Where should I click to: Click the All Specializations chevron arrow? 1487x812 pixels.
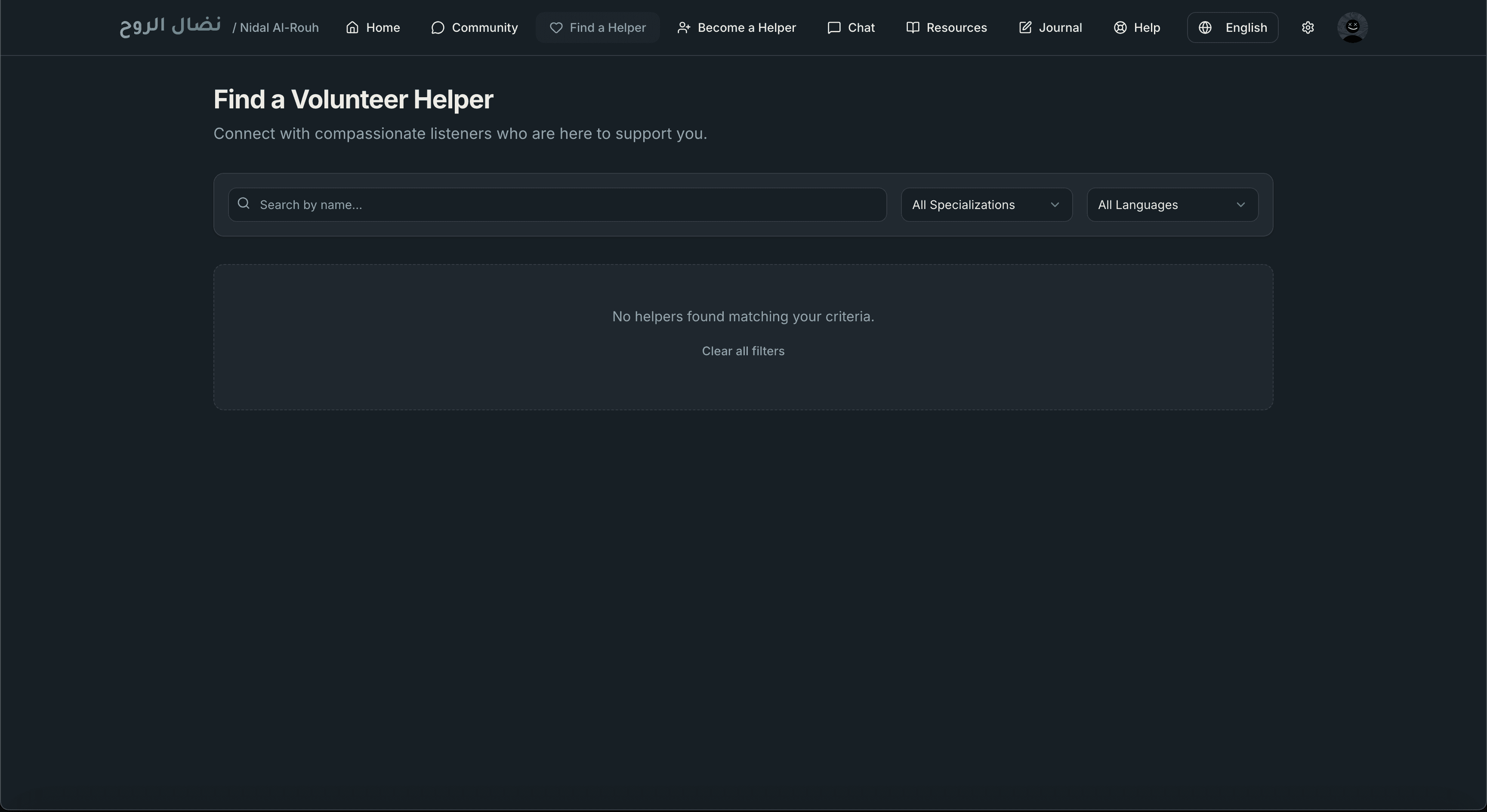pos(1055,204)
